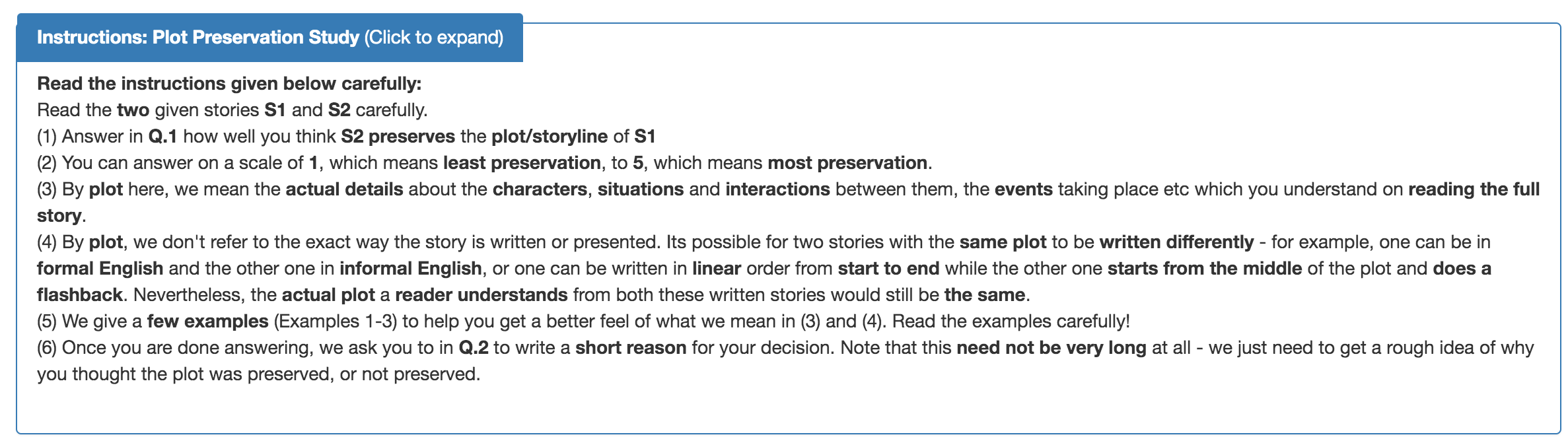Click the bold "plot/storyline" phrase

click(x=549, y=137)
